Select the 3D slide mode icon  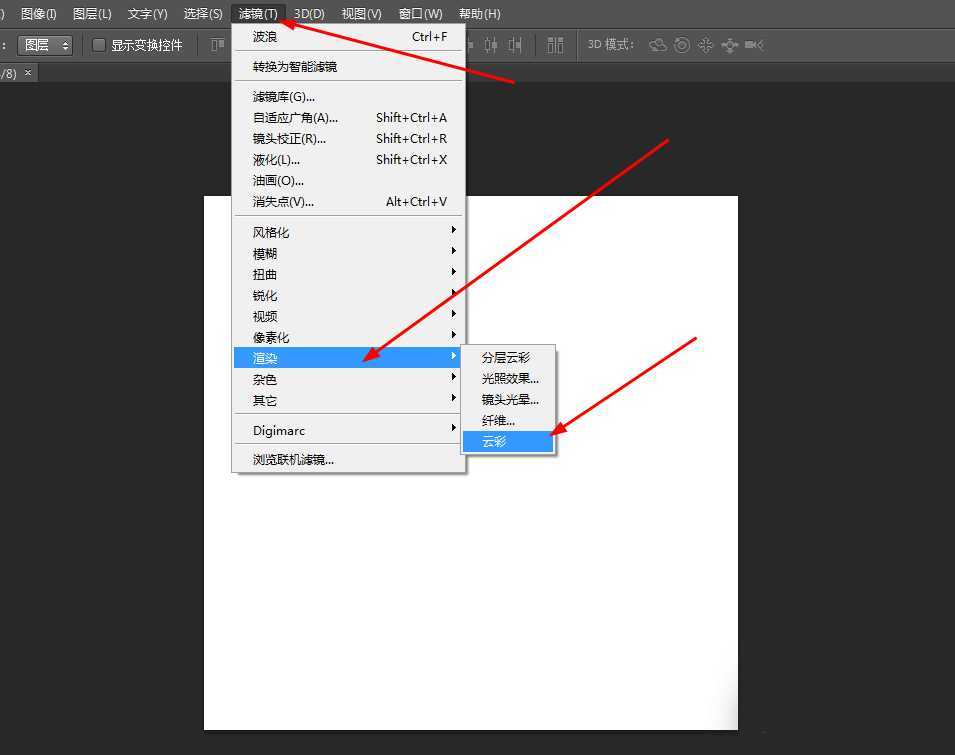pyautogui.click(x=730, y=45)
